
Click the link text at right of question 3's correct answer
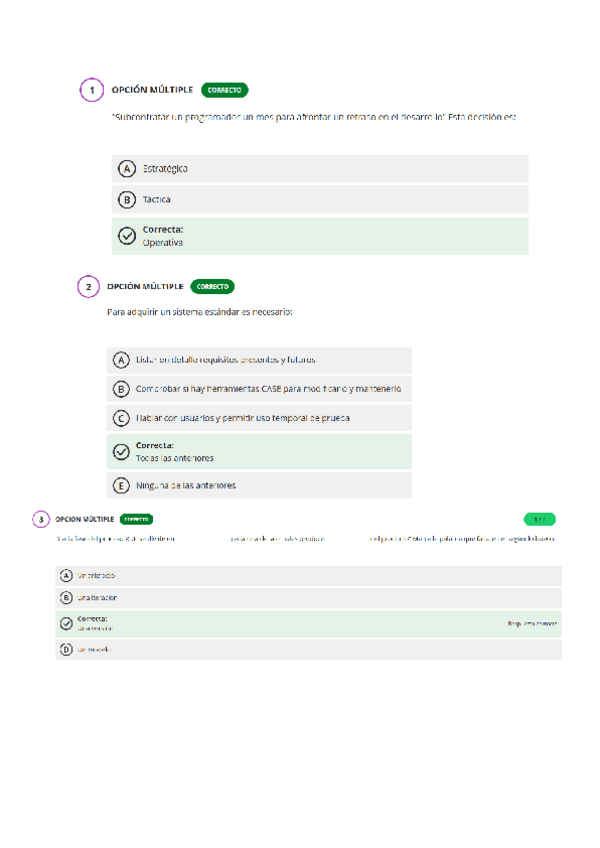532,623
